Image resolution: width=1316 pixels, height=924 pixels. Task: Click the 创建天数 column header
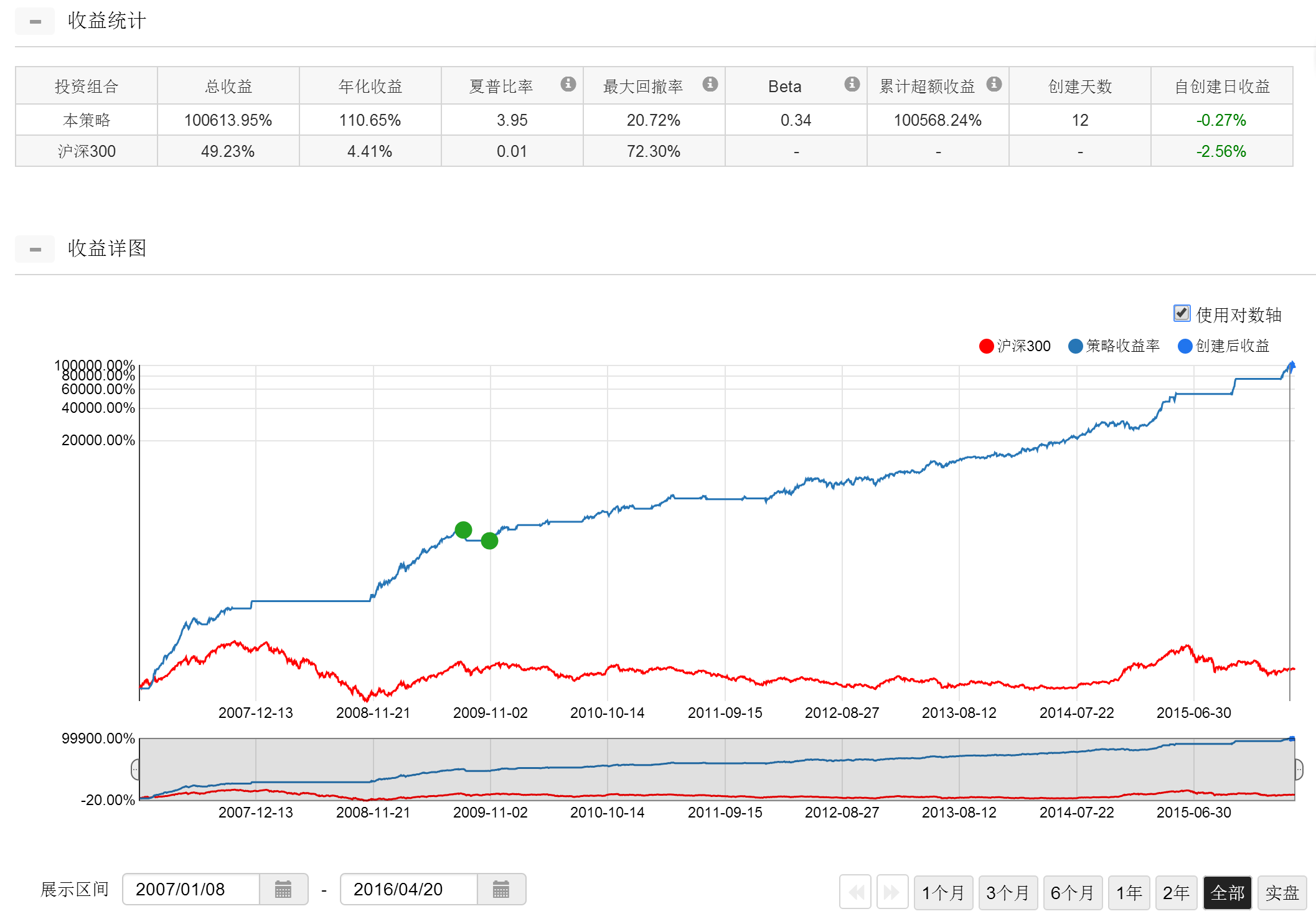pos(1080,86)
